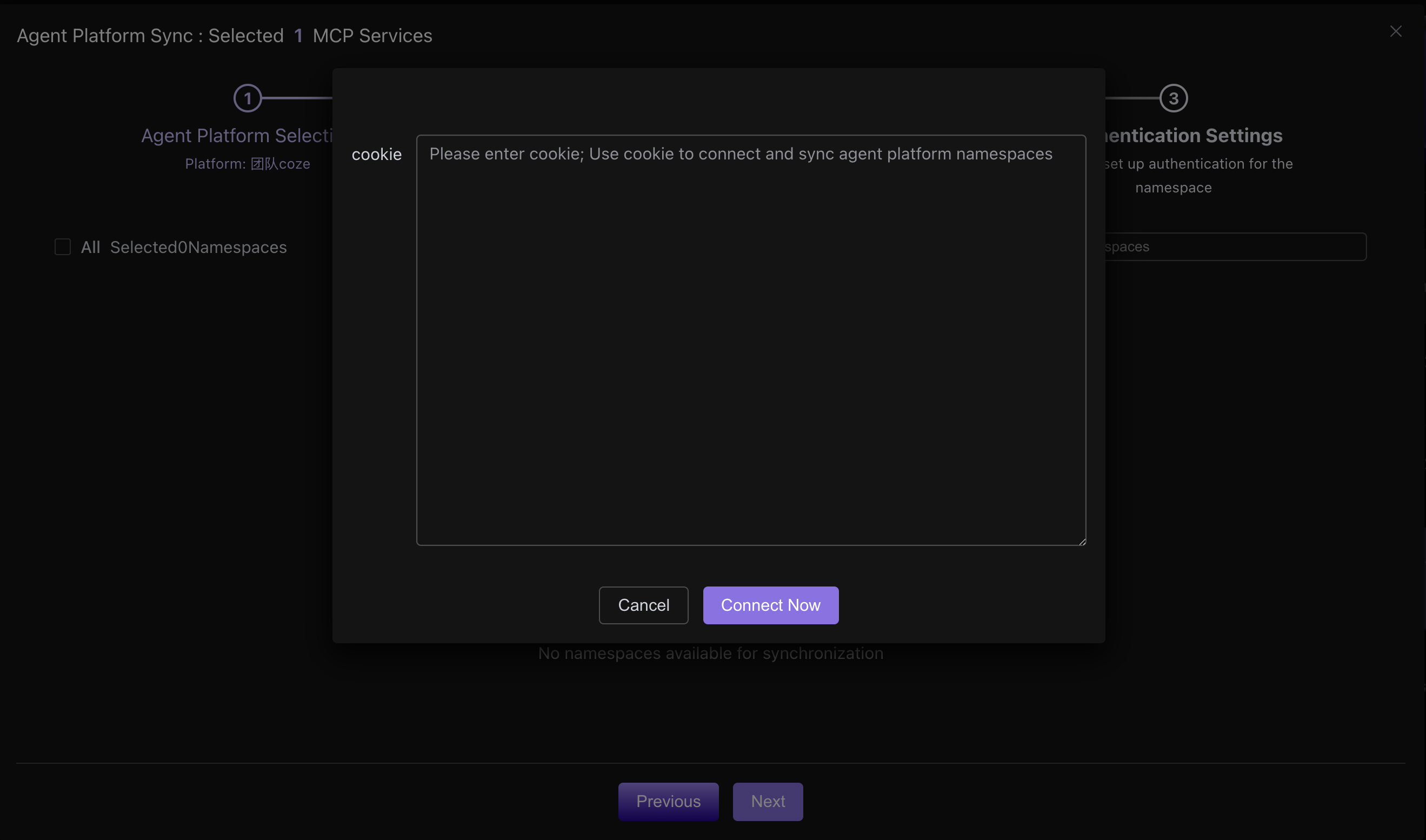This screenshot has height=840, width=1426.
Task: Click the namespaces search field
Action: click(1235, 247)
